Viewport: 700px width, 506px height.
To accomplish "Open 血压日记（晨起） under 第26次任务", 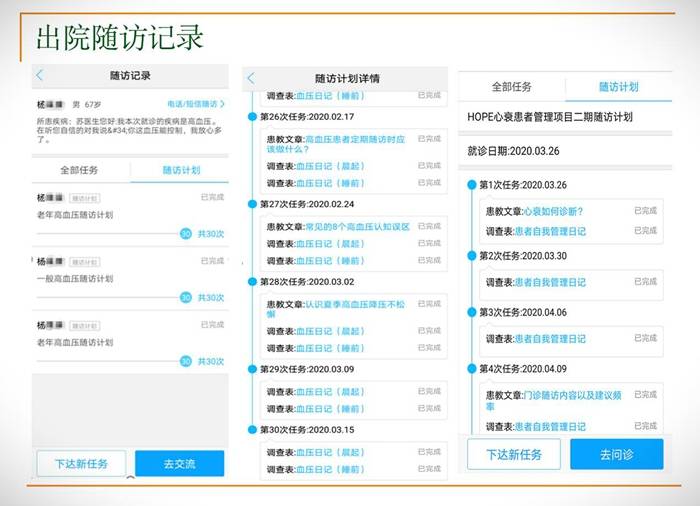I will pos(330,166).
